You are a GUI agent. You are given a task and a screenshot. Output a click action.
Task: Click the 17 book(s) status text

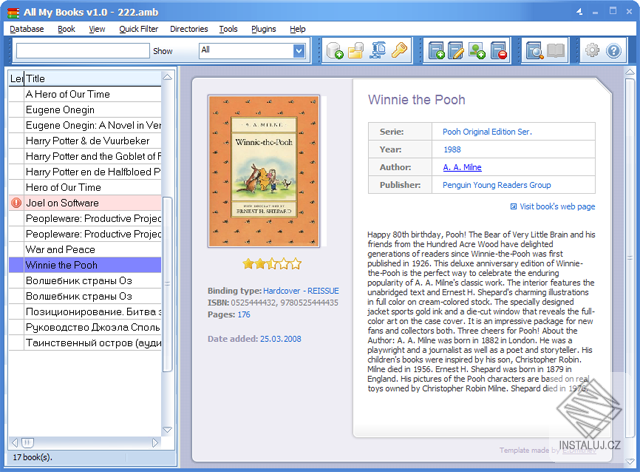click(32, 457)
